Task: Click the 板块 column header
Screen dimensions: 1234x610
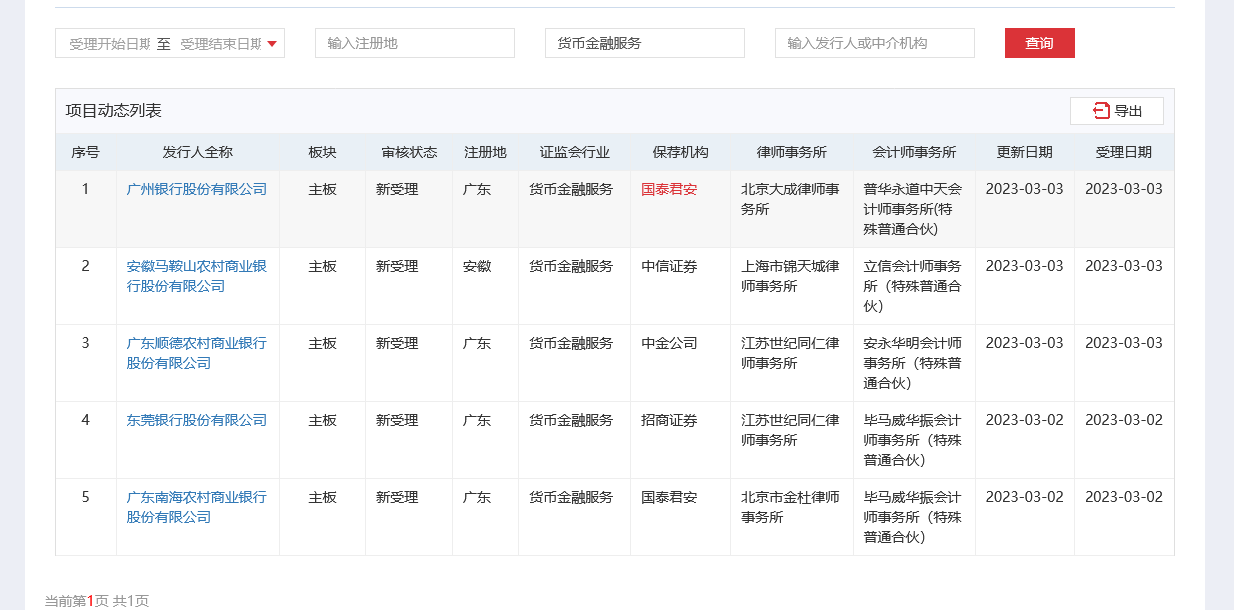Action: click(x=322, y=152)
